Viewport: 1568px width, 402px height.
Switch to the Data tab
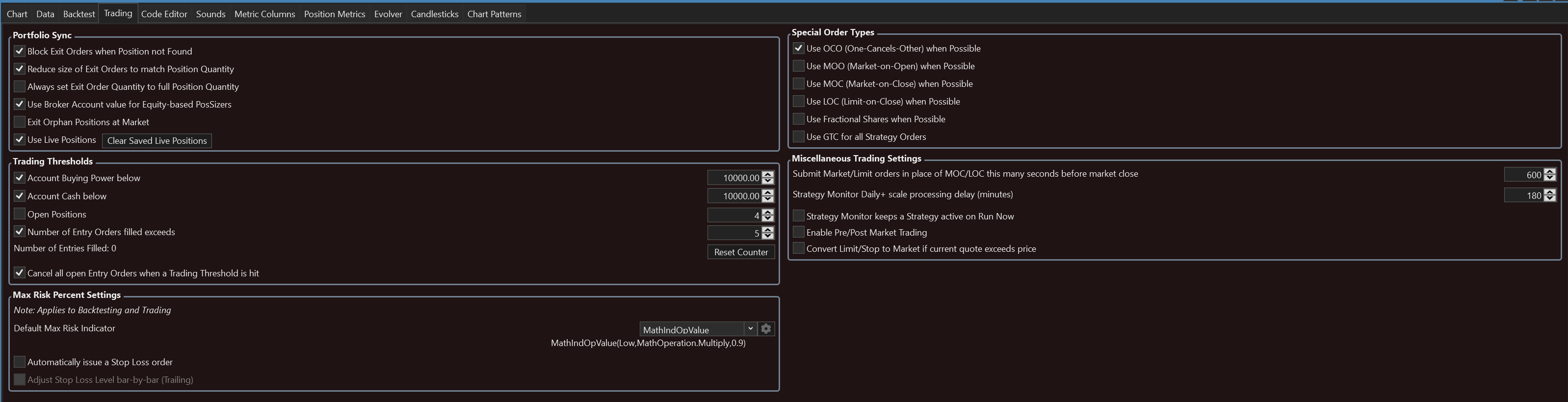click(x=45, y=14)
